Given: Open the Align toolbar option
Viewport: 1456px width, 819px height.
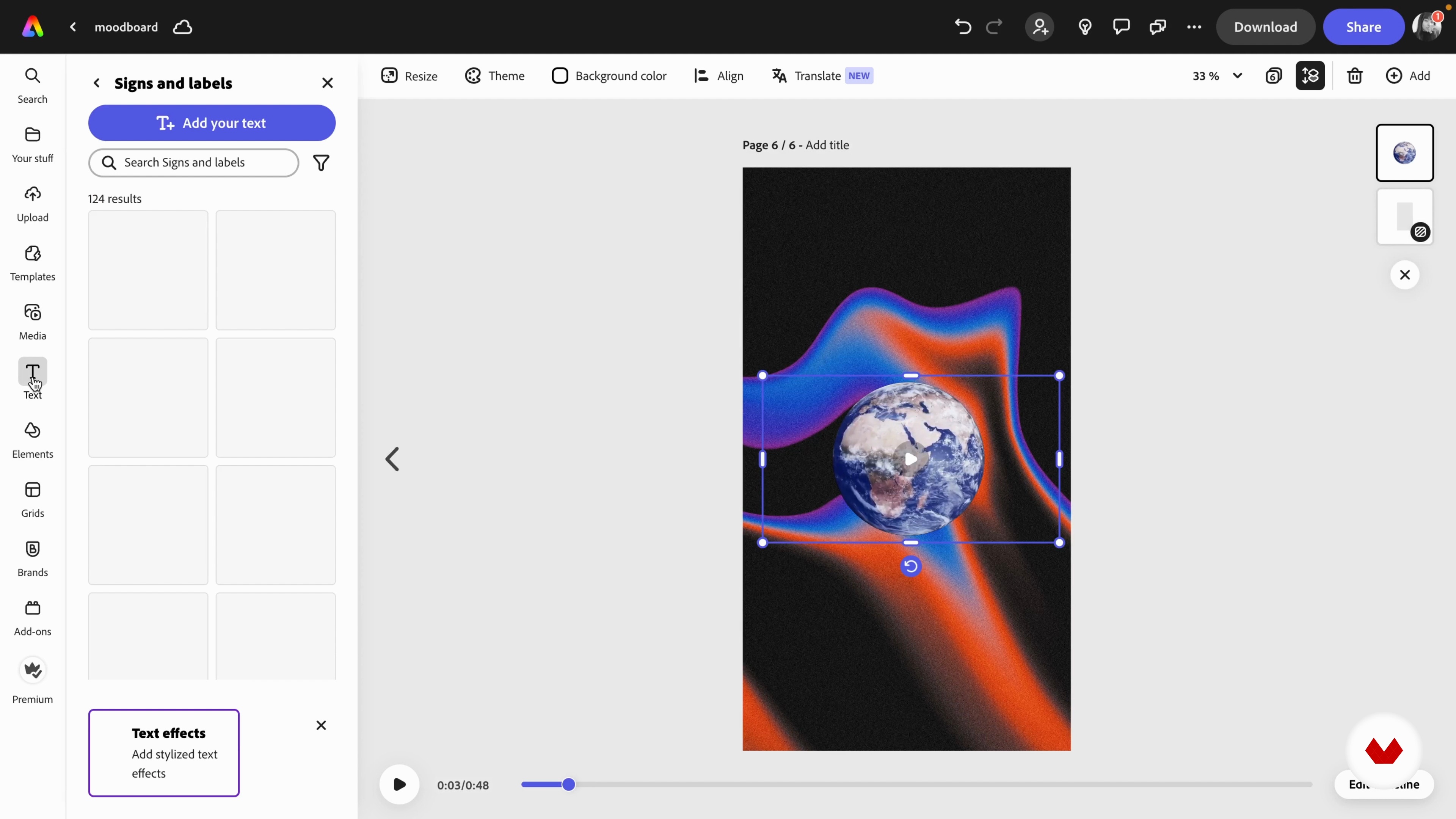Looking at the screenshot, I should 719,76.
